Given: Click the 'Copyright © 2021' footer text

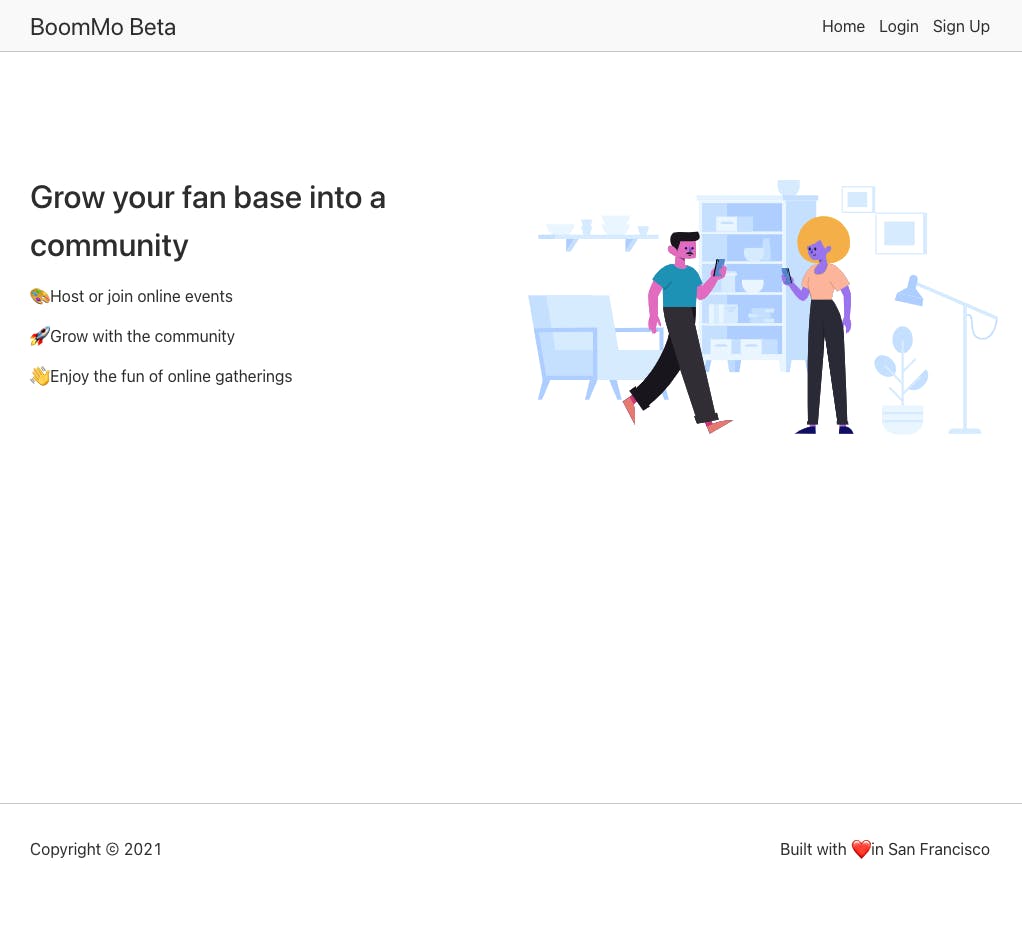Looking at the screenshot, I should pyautogui.click(x=96, y=849).
